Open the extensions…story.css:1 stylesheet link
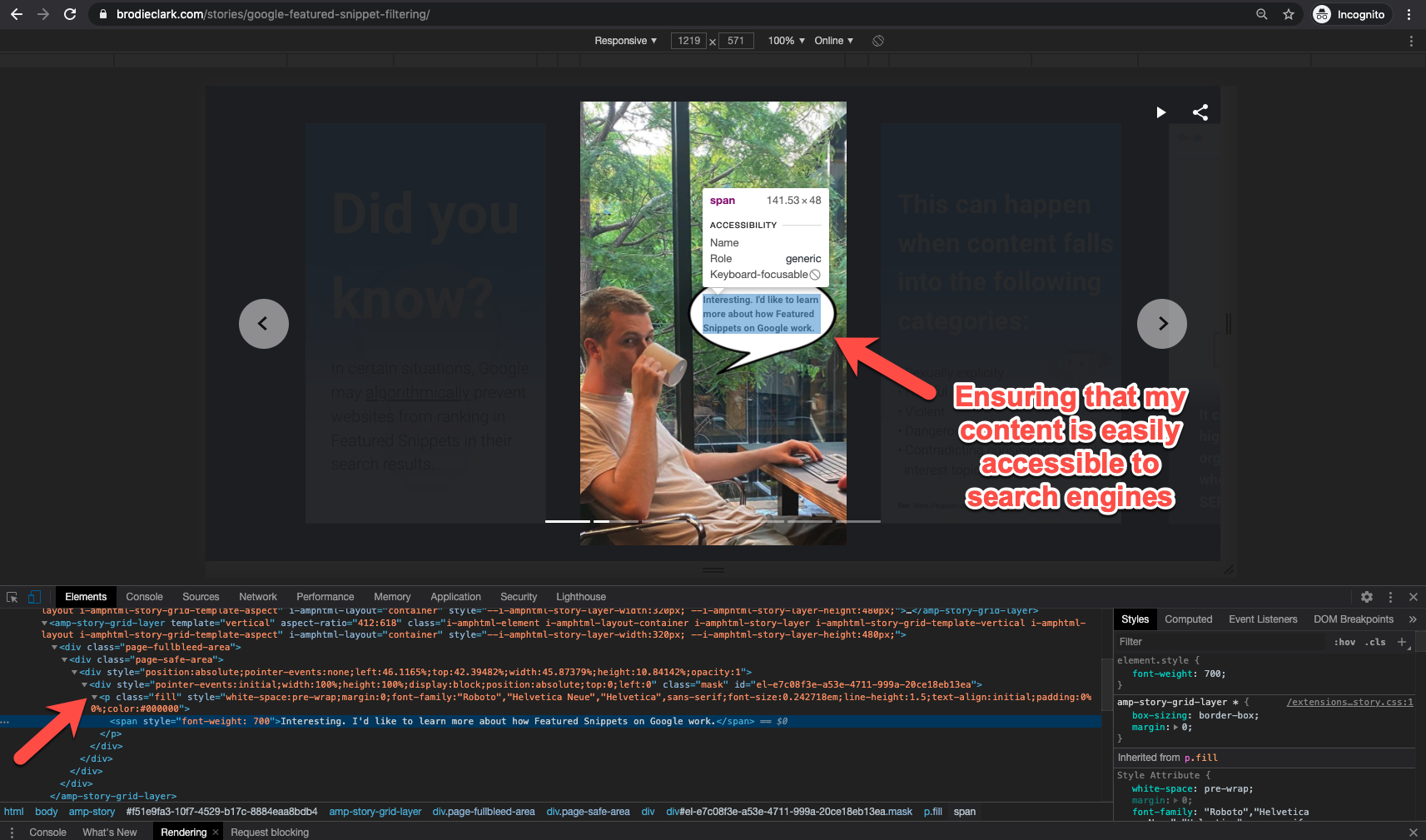Viewport: 1426px width, 840px height. (1349, 702)
